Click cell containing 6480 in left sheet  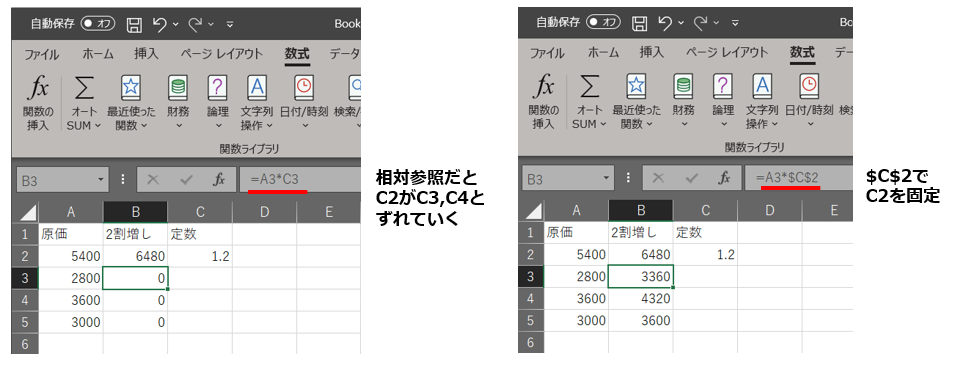(135, 256)
